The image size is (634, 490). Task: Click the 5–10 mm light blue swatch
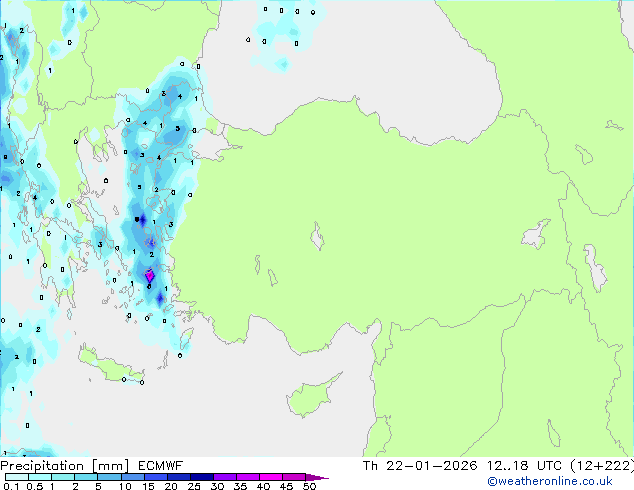pyautogui.click(x=109, y=477)
